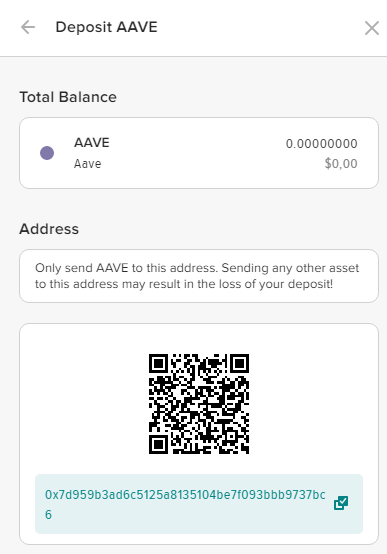Click the Deposit AAVE header title
The height and width of the screenshot is (554, 387).
click(x=106, y=27)
